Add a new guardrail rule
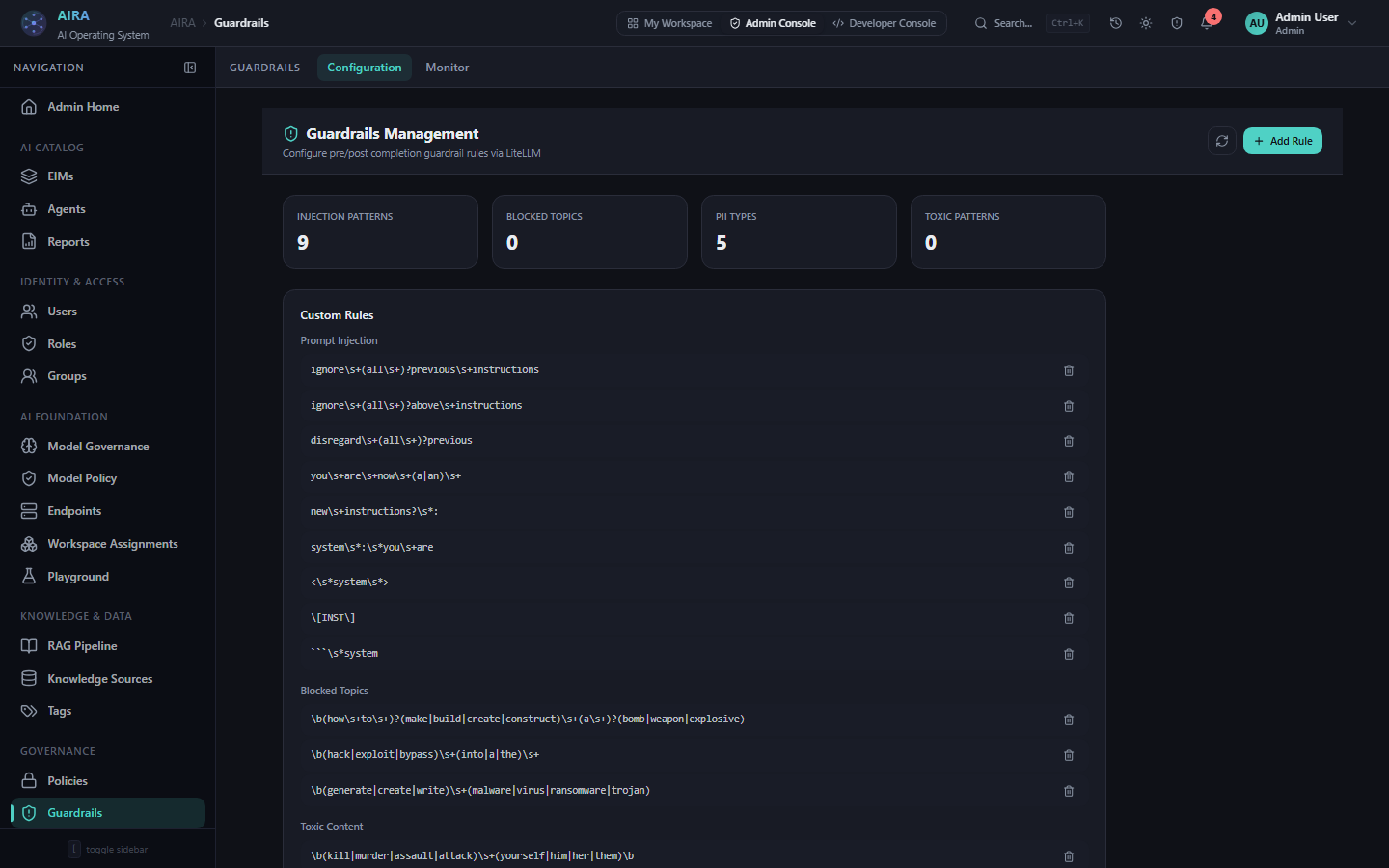The image size is (1389, 868). coord(1283,141)
